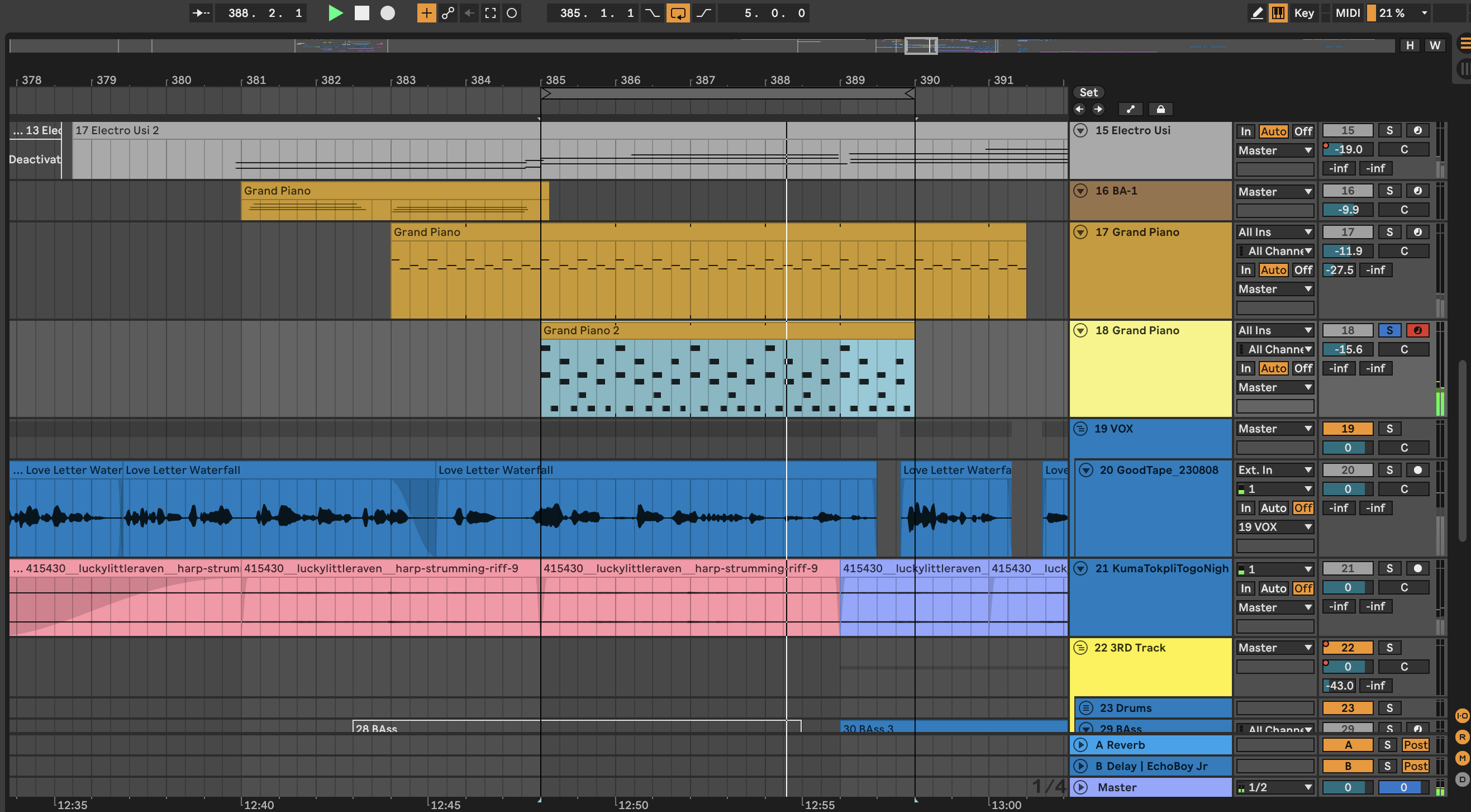Click the pan control C on track 16

tap(1403, 209)
